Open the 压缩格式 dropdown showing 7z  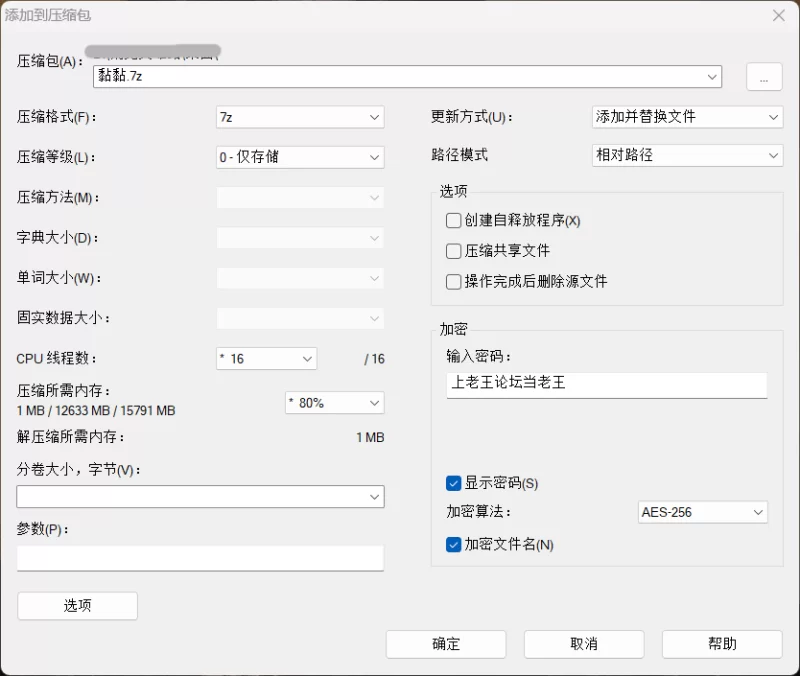(x=300, y=117)
